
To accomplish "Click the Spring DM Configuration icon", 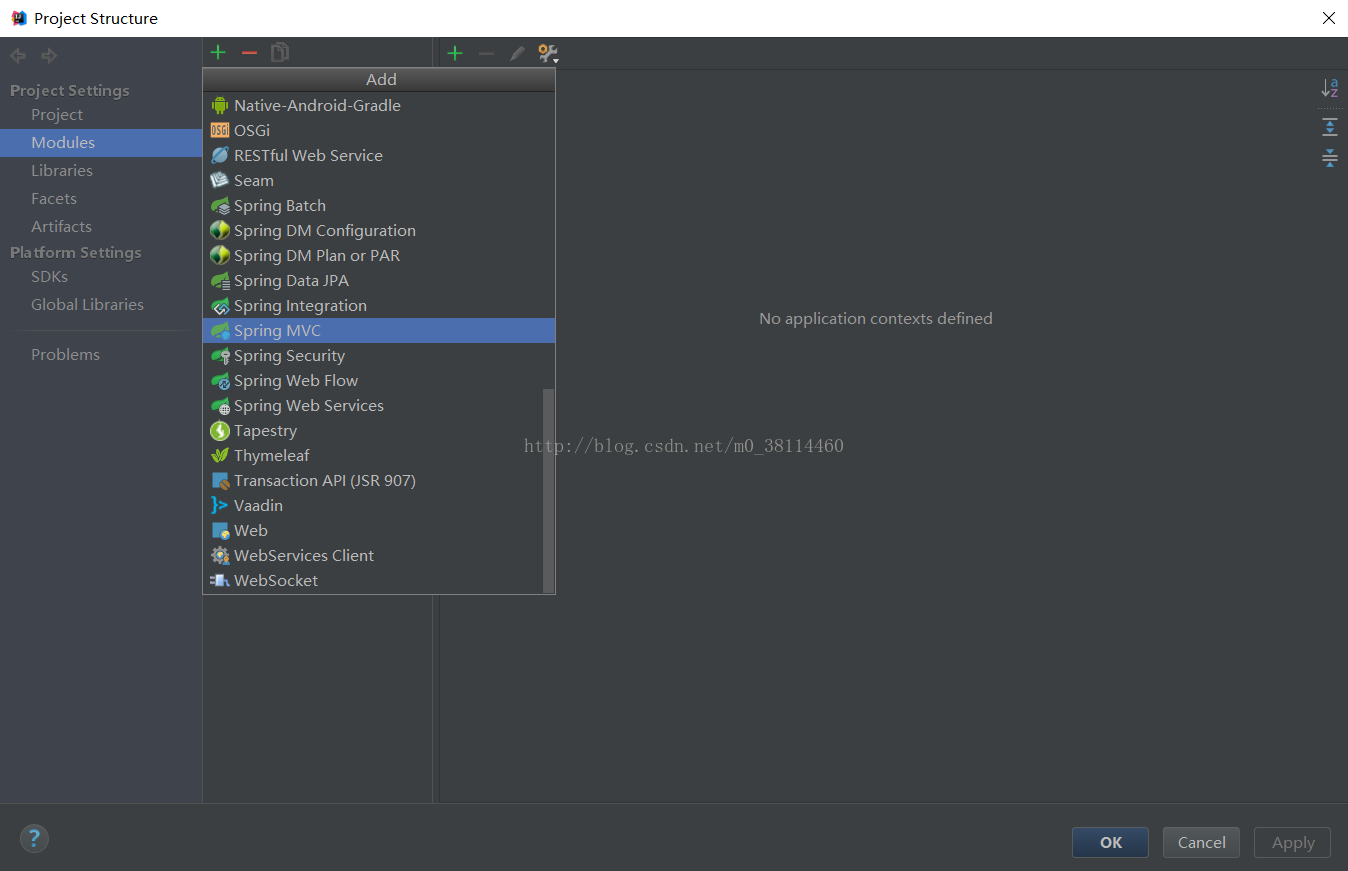I will click(220, 230).
